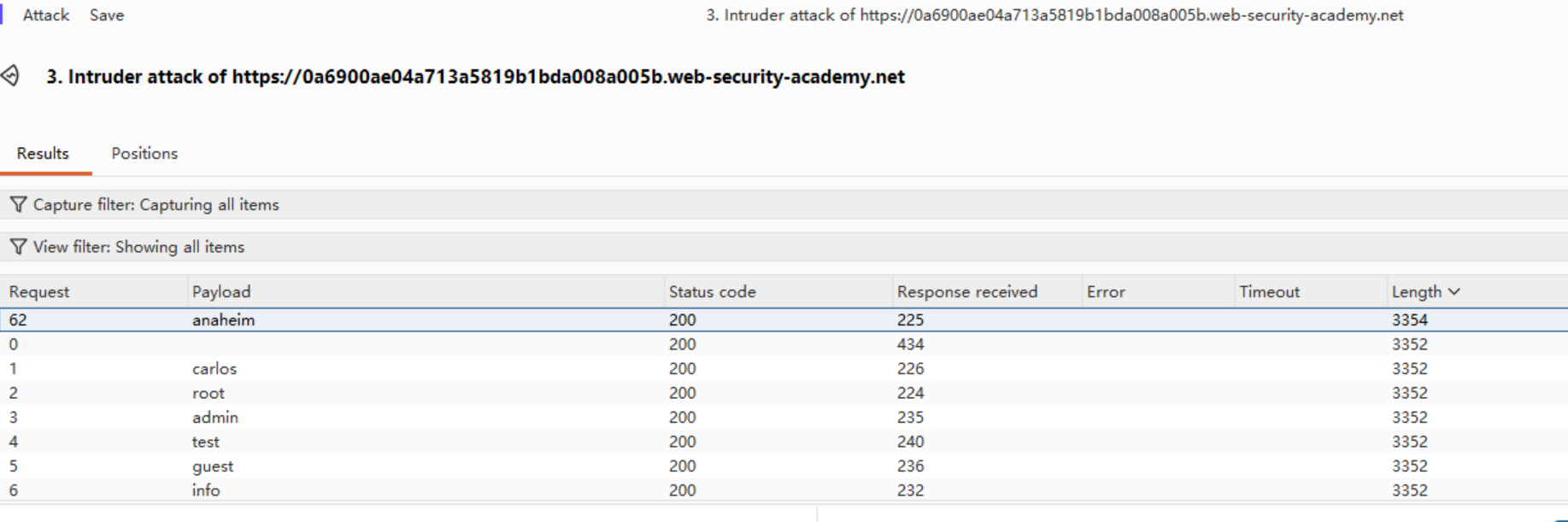Select the carlos payload row
Screen dimensions: 1568x522
tap(784, 369)
